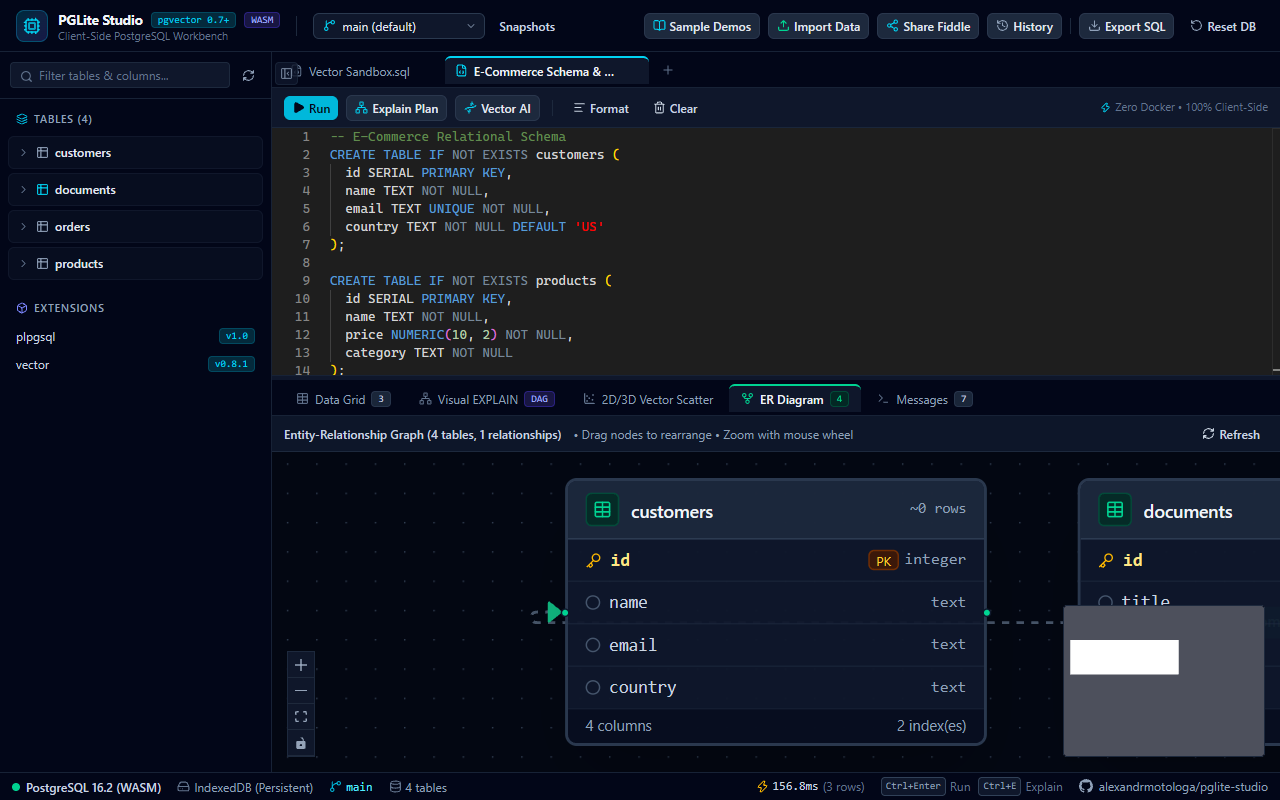The image size is (1280, 800).
Task: Click the PGLite Studio logo icon
Action: [32, 26]
